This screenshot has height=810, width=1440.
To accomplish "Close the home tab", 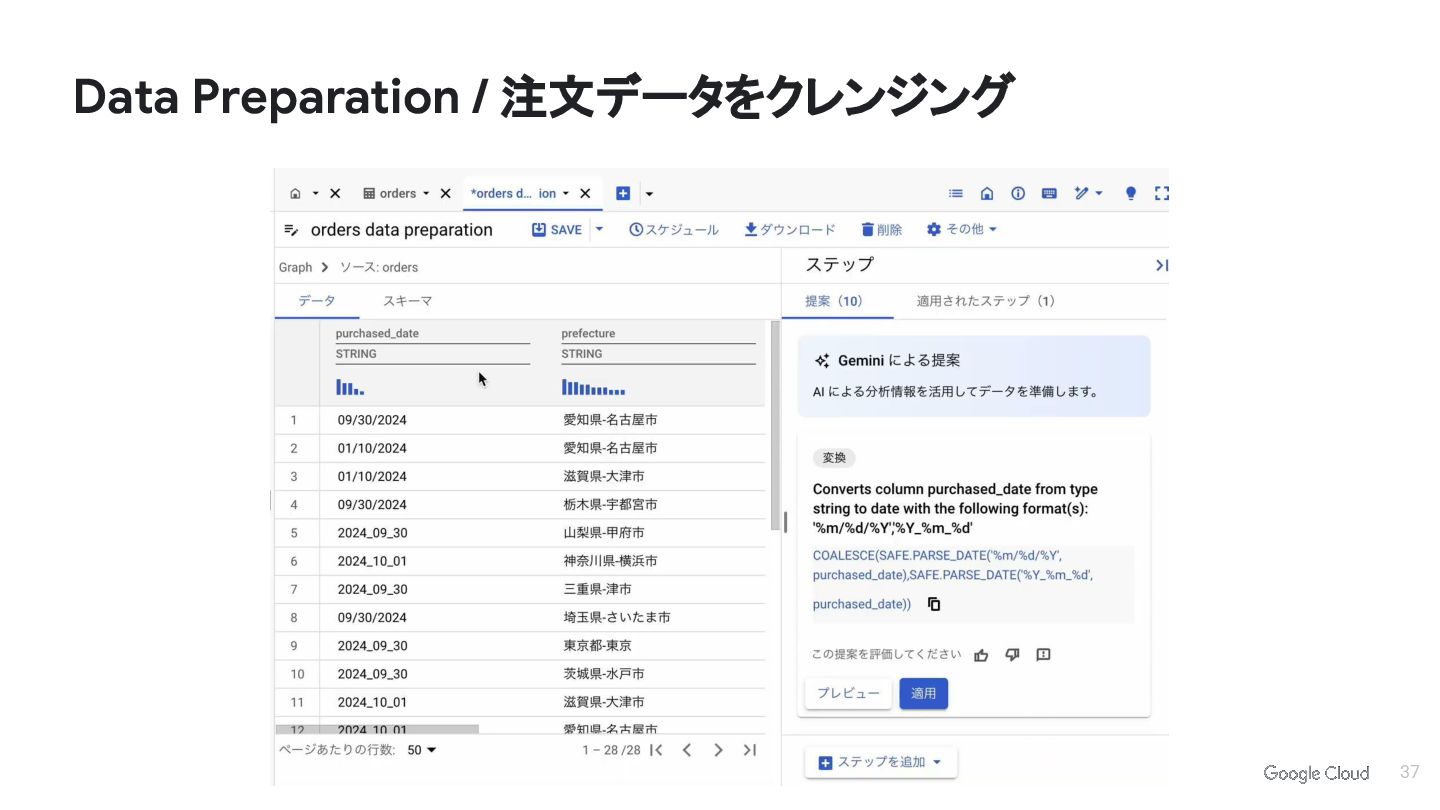I will (335, 194).
